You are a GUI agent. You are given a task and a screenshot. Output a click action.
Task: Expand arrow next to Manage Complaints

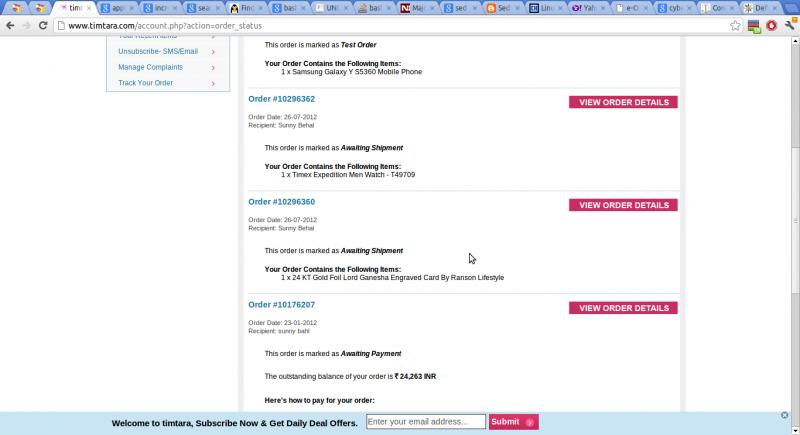213,68
